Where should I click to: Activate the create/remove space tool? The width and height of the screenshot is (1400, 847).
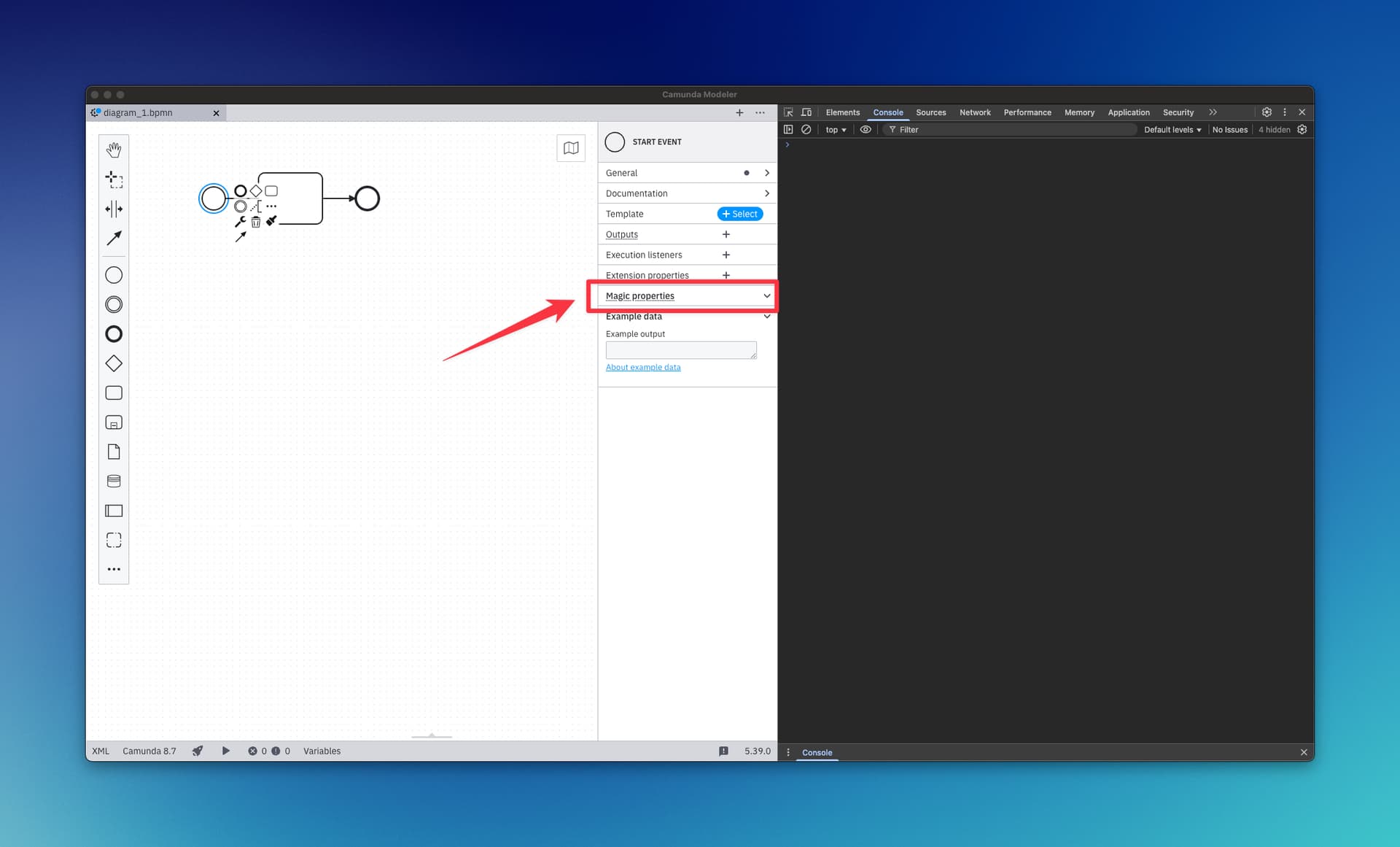click(114, 209)
